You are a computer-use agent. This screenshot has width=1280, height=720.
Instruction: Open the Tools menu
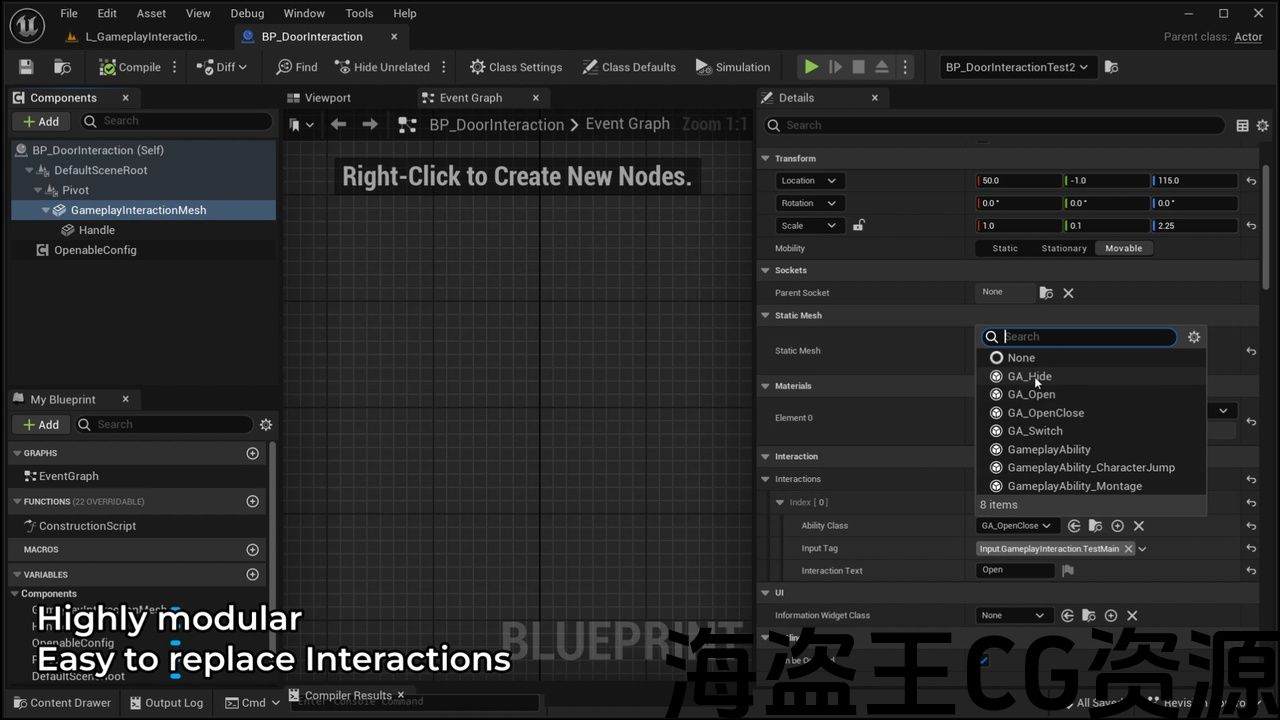(x=359, y=13)
